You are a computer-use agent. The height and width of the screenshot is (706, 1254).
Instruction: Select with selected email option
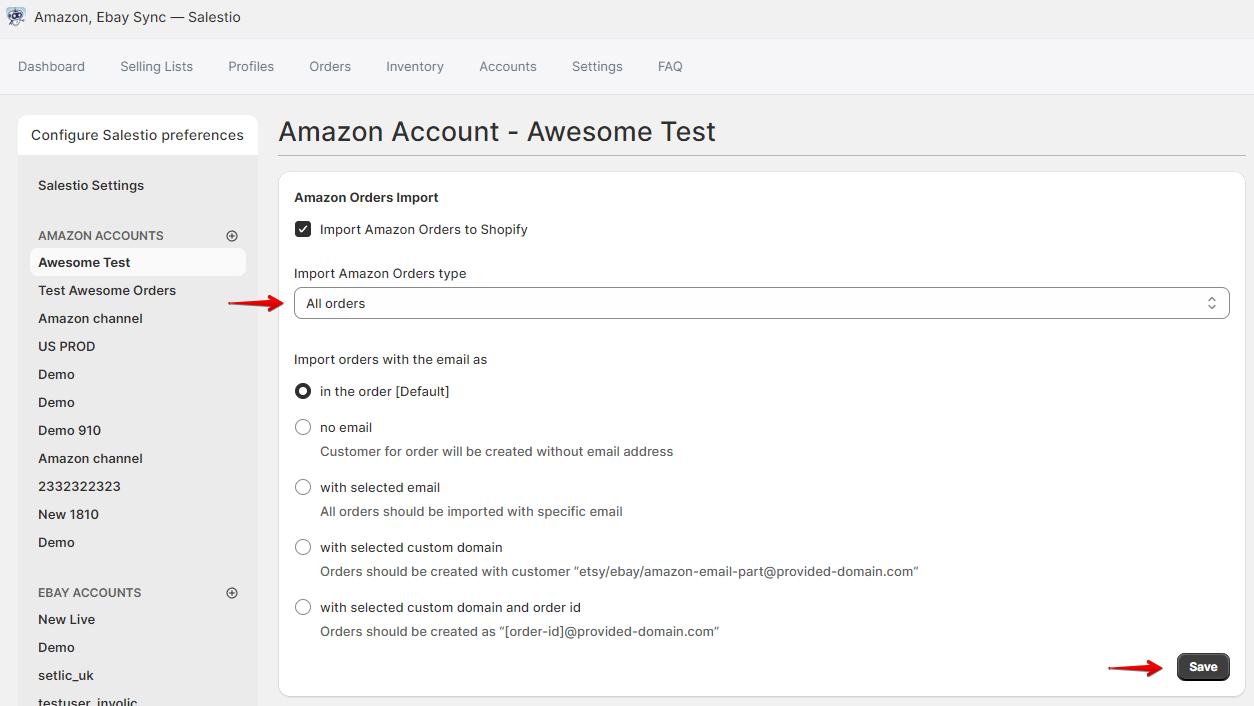point(303,487)
